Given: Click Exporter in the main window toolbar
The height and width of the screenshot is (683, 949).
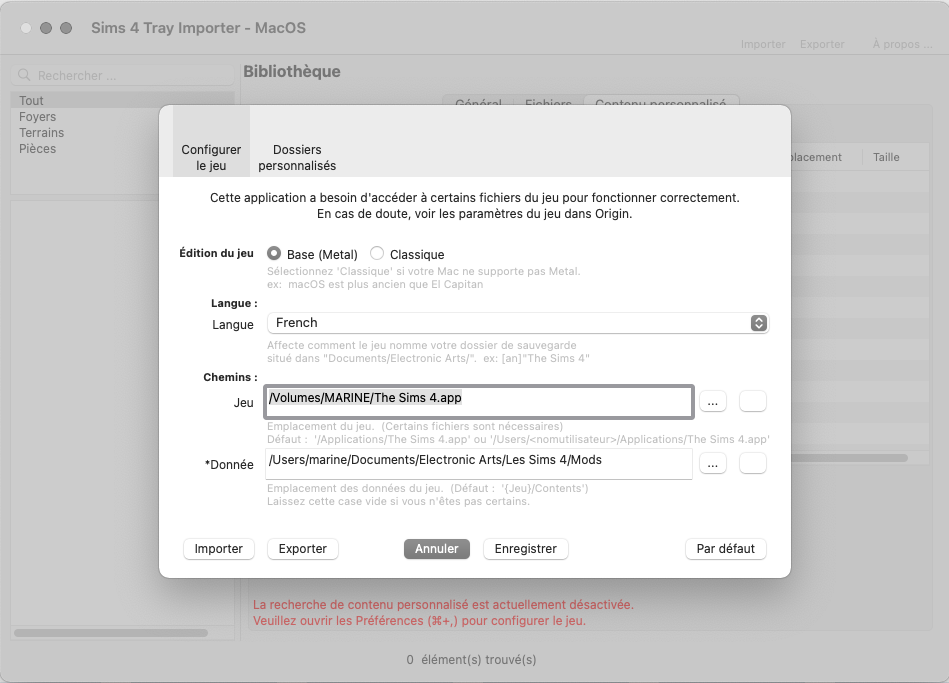Looking at the screenshot, I should (822, 44).
